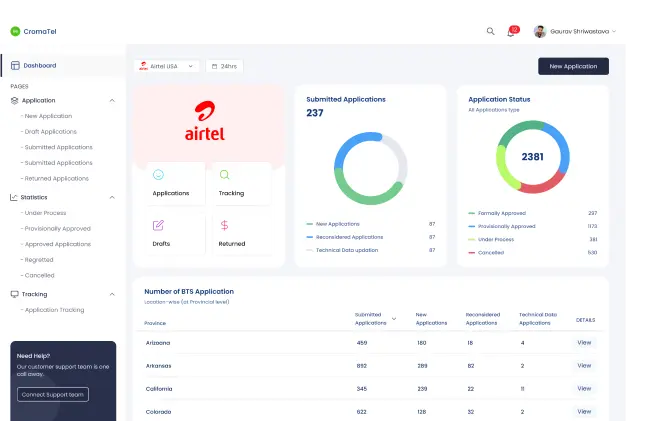Go to the Dashboard menu item
The height and width of the screenshot is (421, 645).
click(63, 65)
